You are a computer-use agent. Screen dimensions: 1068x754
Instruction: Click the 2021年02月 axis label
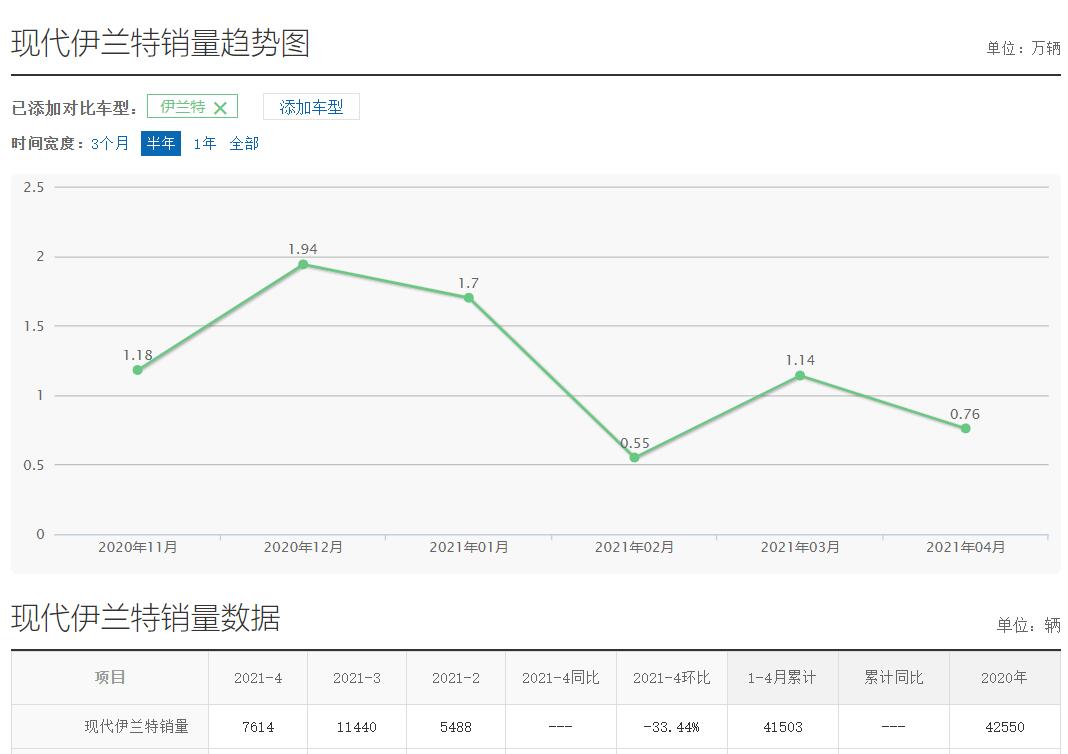634,547
